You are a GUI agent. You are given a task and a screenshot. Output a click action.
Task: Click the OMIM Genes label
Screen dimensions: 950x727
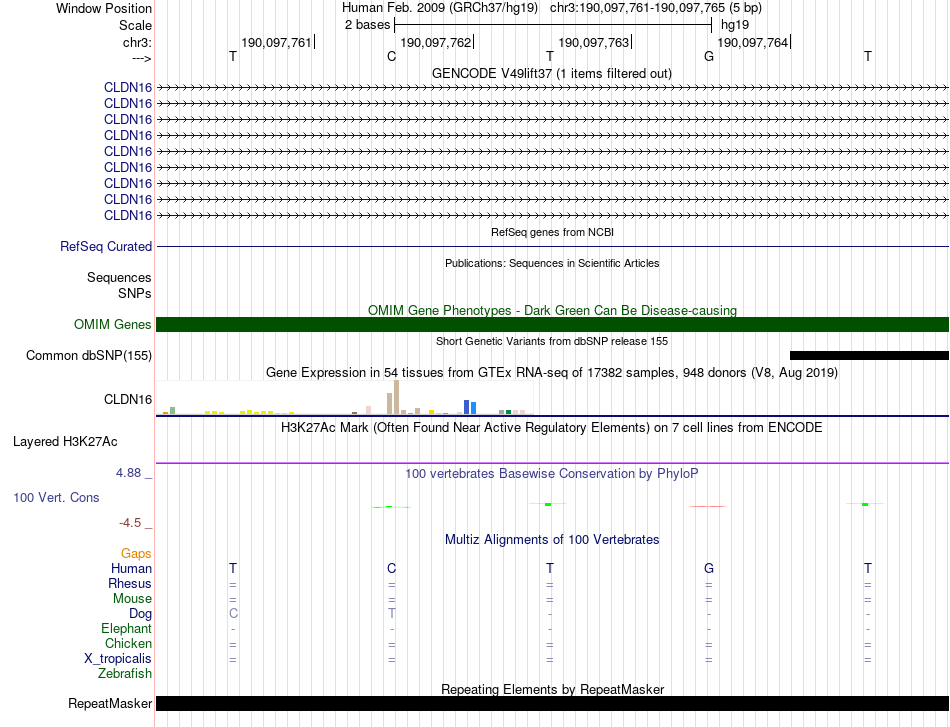[x=113, y=324]
